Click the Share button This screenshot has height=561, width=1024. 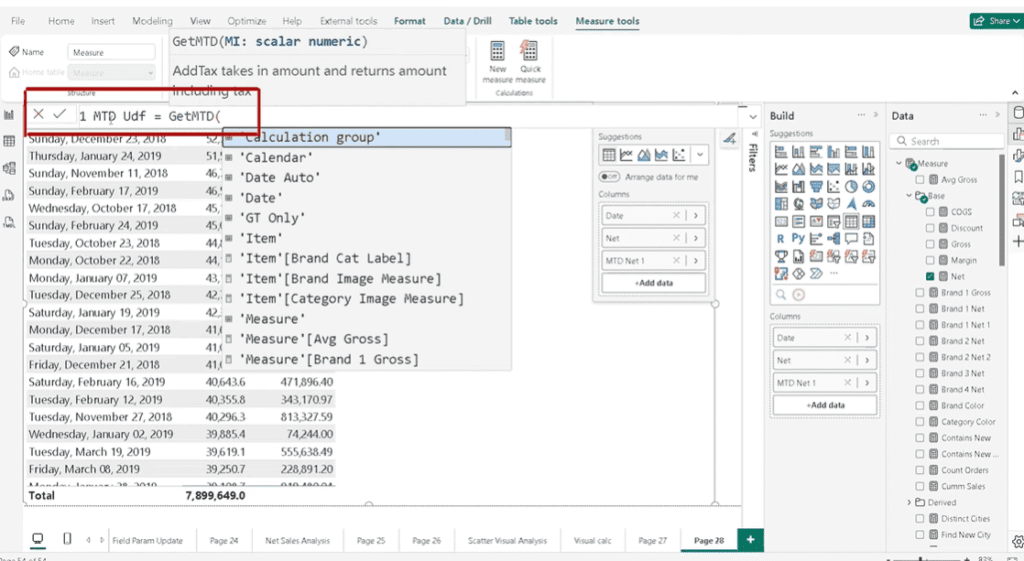tap(995, 21)
